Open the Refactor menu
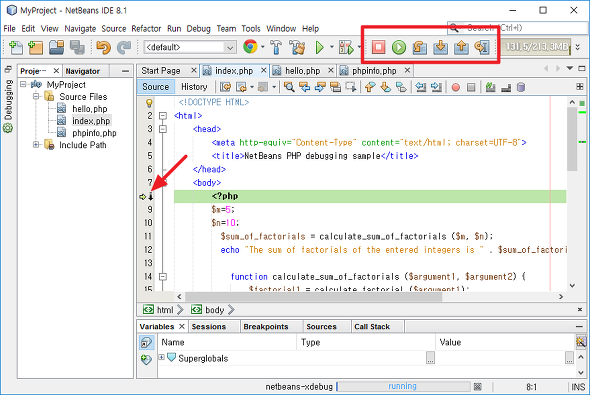Screen dimensions: 590x395 tap(146, 29)
